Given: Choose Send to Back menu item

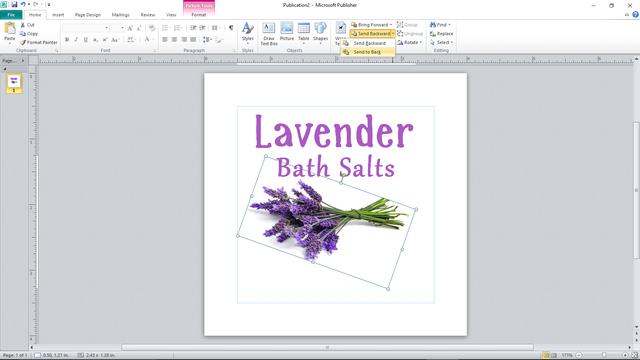Looking at the screenshot, I should (368, 52).
